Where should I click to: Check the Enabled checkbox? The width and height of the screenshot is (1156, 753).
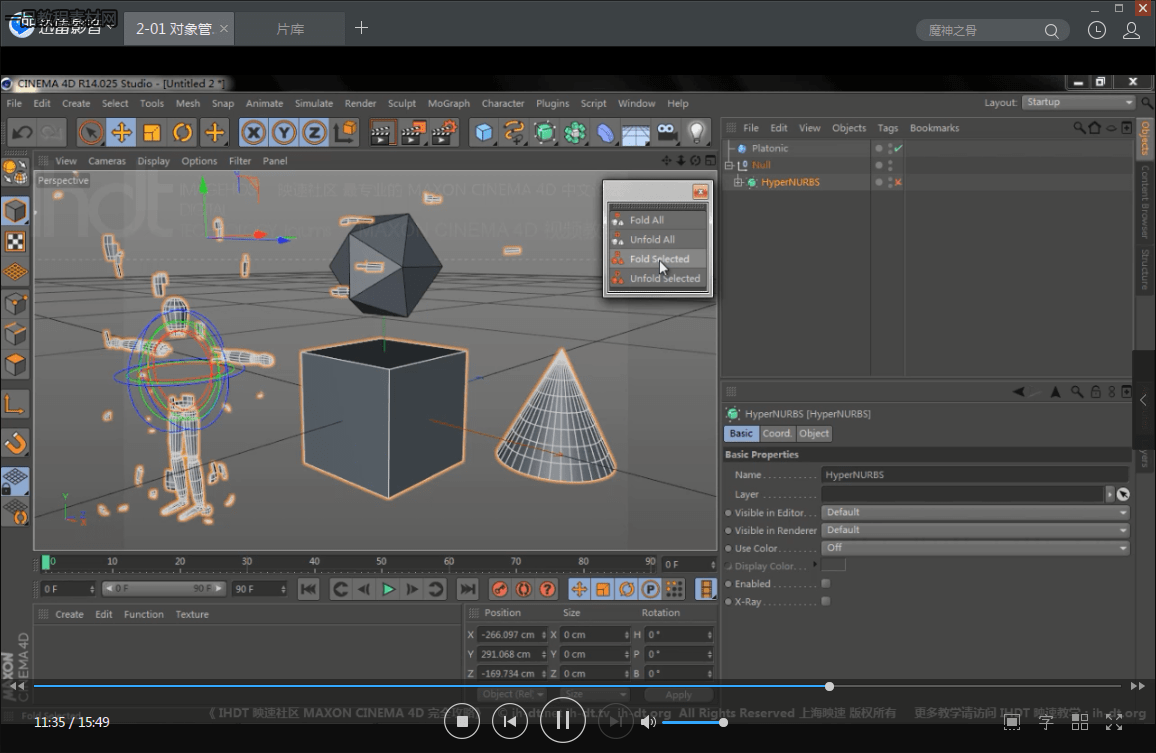coord(826,583)
